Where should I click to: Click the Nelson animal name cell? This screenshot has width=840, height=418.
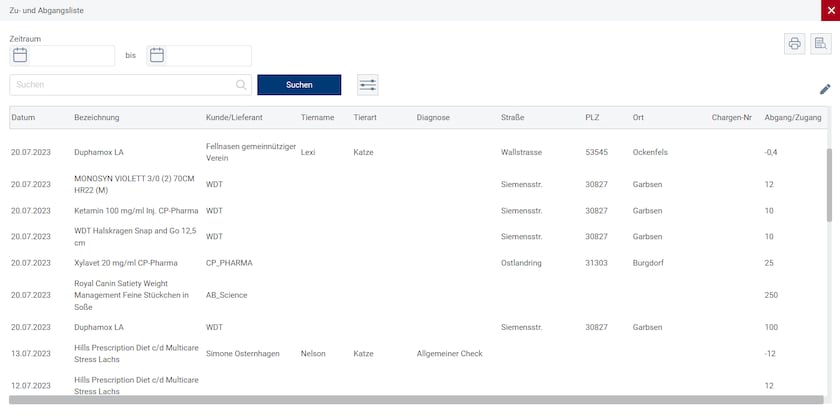(313, 354)
